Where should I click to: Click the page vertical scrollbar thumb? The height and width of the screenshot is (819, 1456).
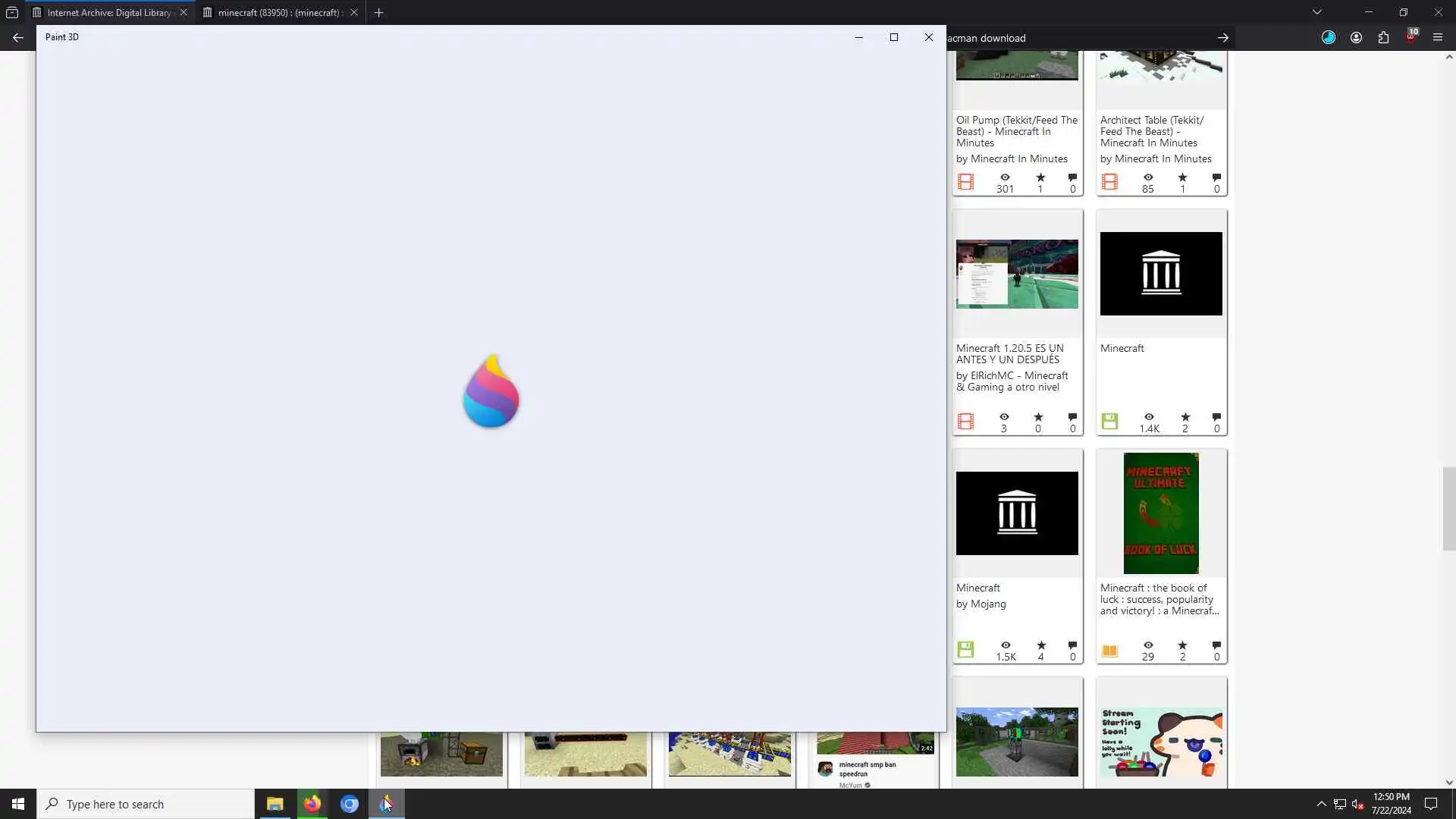pyautogui.click(x=1448, y=509)
